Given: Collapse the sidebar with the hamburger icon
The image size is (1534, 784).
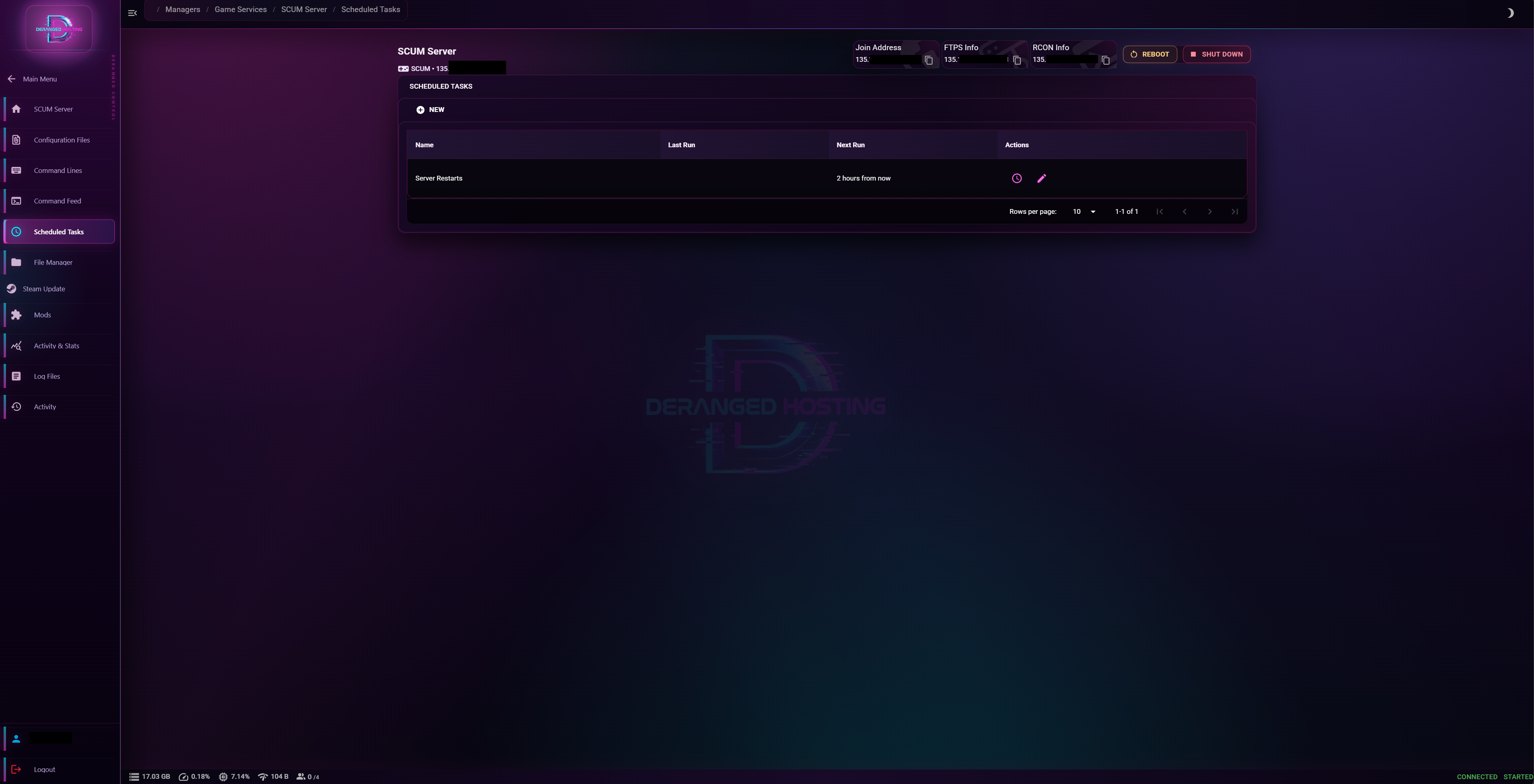Looking at the screenshot, I should pos(132,13).
